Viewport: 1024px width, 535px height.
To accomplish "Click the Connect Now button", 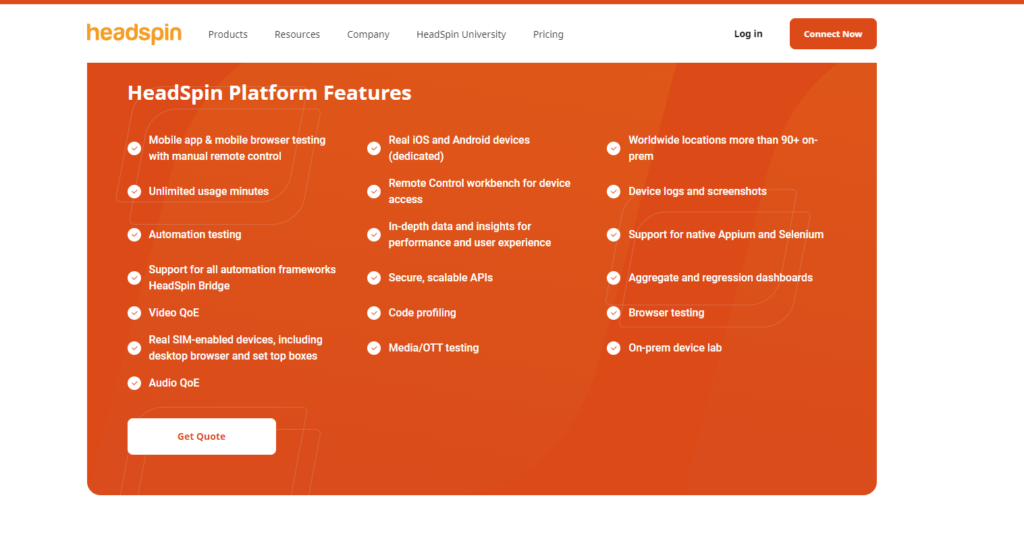I will click(833, 34).
